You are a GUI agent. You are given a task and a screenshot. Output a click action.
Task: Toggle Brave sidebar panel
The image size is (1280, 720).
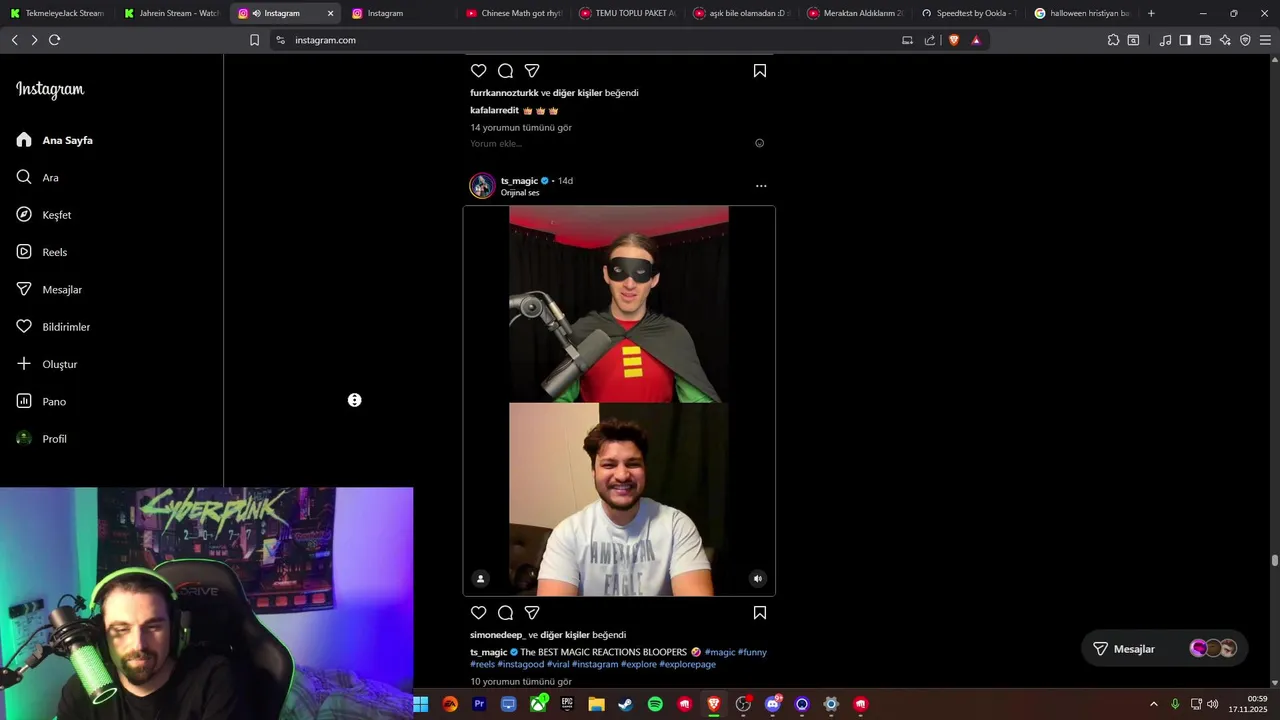[x=1185, y=40]
